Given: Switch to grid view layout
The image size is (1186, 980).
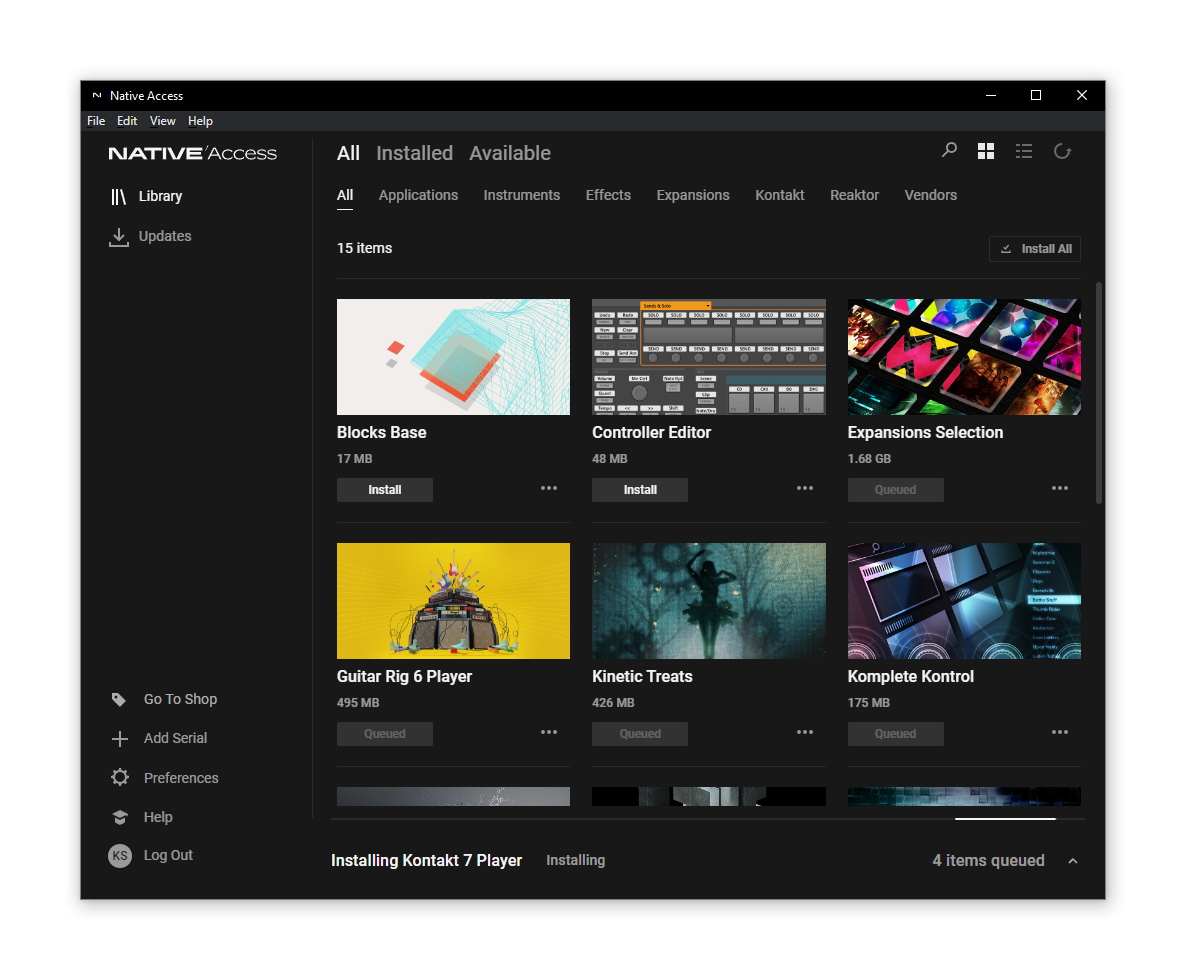Looking at the screenshot, I should pos(986,151).
